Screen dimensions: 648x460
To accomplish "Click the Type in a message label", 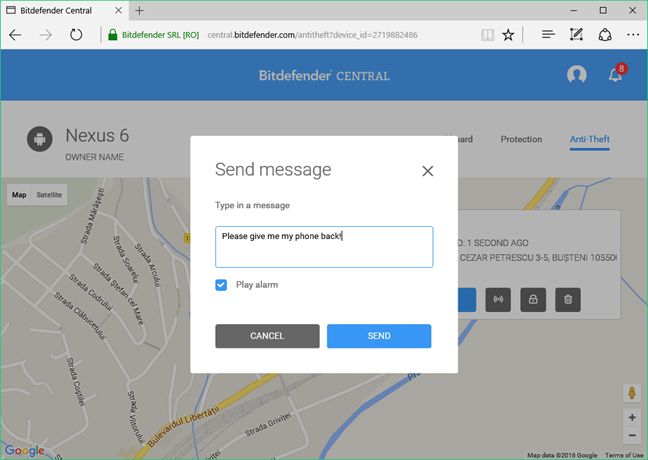I will tap(252, 205).
